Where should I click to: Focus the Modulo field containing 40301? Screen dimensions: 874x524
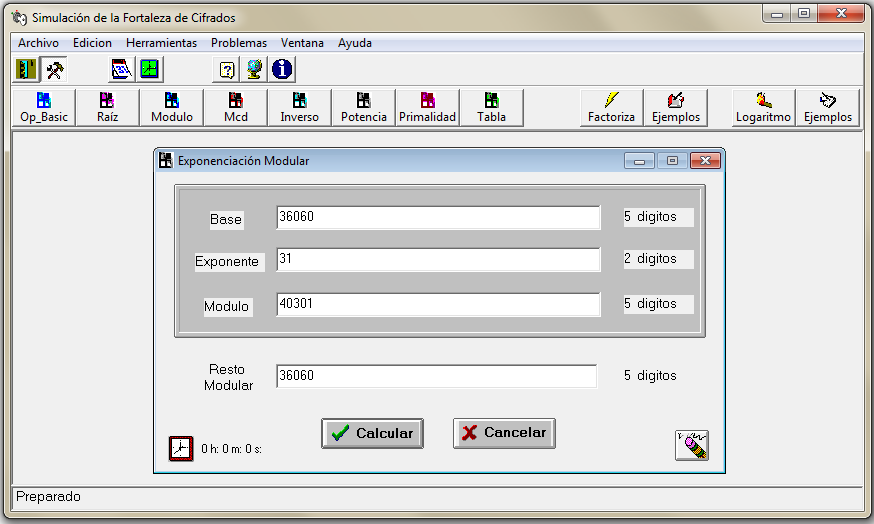click(438, 305)
